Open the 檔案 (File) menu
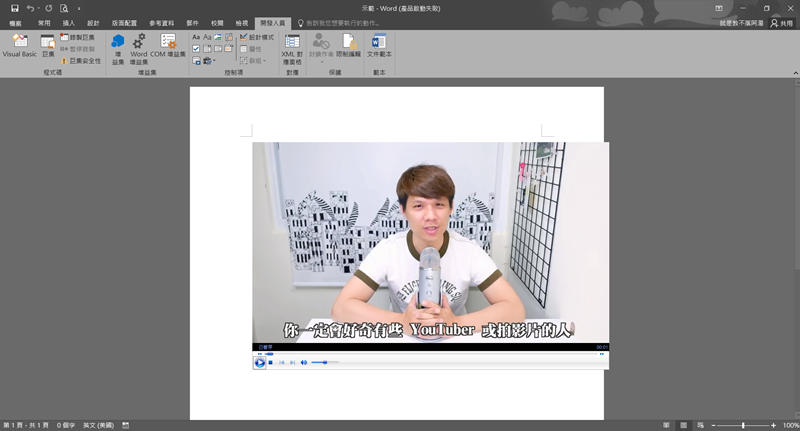This screenshot has width=800, height=431. (15, 22)
